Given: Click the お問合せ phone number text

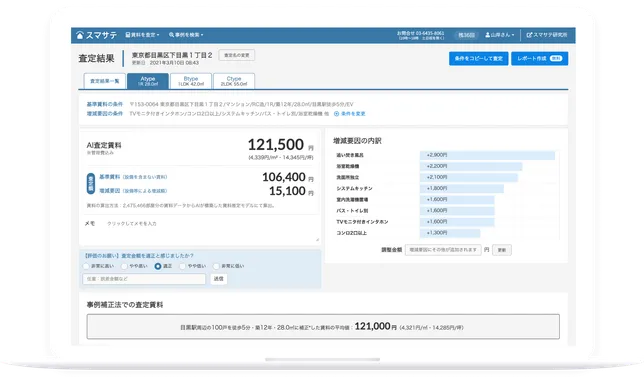Looking at the screenshot, I should pyautogui.click(x=420, y=33).
